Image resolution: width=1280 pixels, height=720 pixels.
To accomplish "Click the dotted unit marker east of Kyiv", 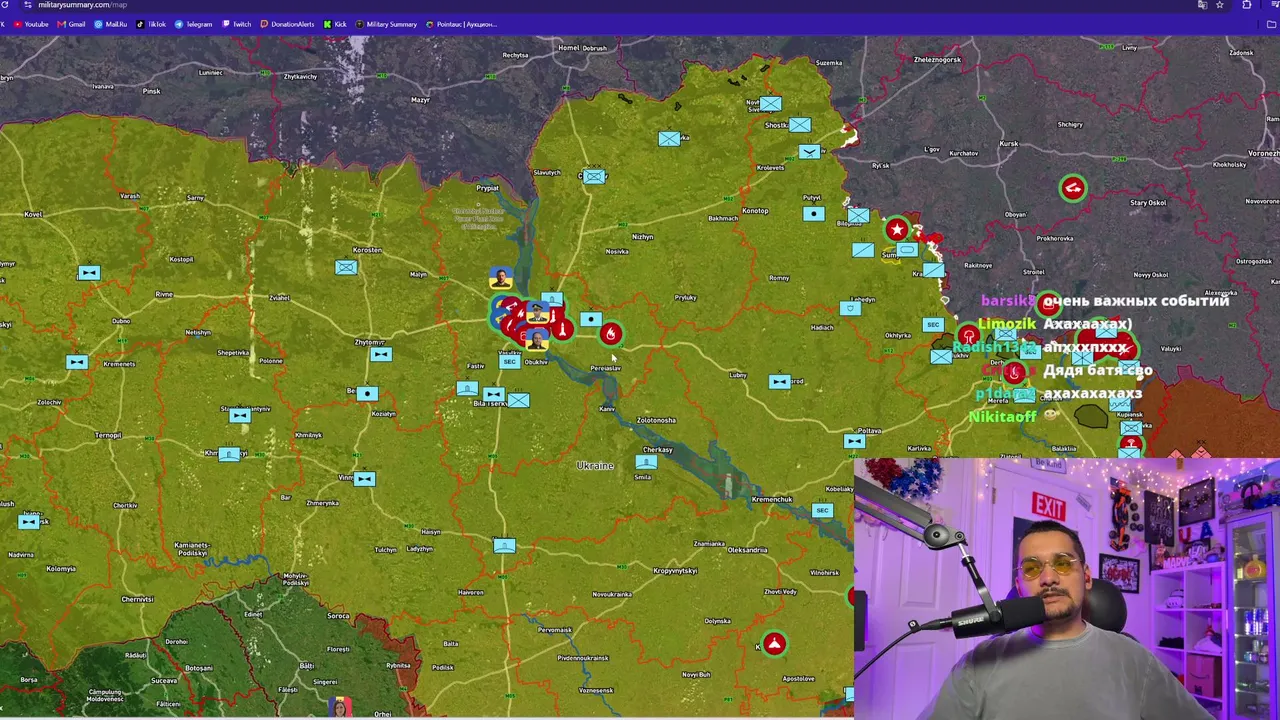I will pyautogui.click(x=590, y=320).
